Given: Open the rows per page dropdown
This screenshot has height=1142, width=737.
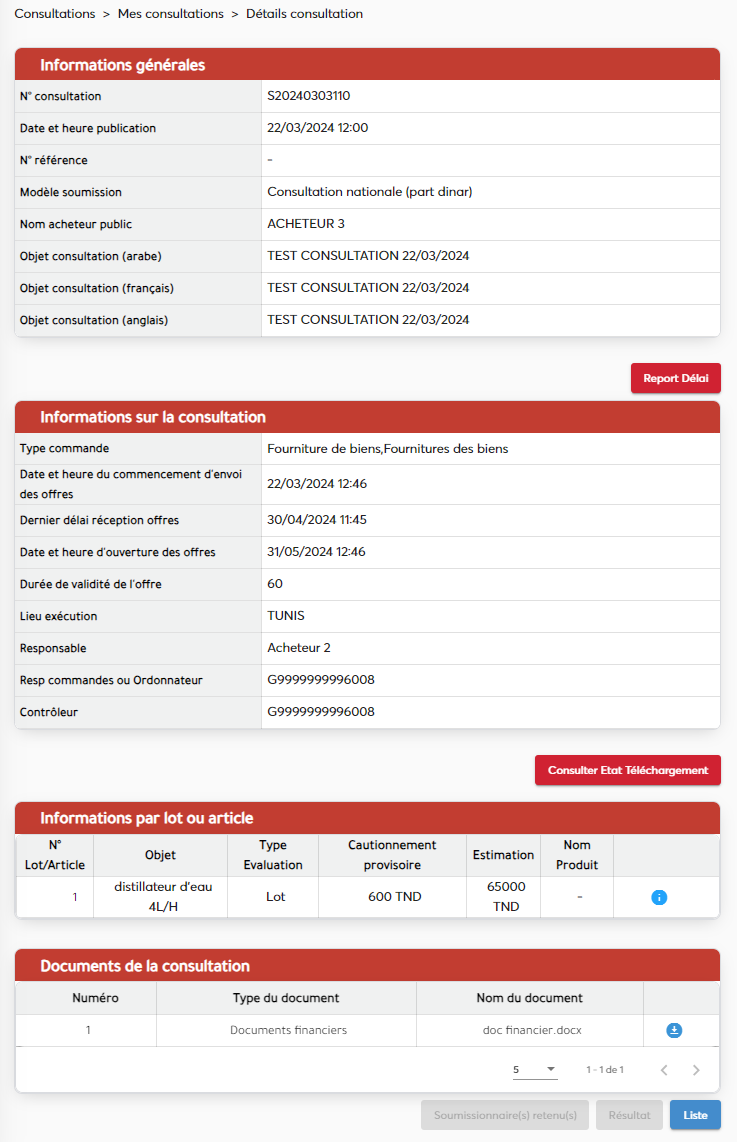Looking at the screenshot, I should [x=535, y=1070].
